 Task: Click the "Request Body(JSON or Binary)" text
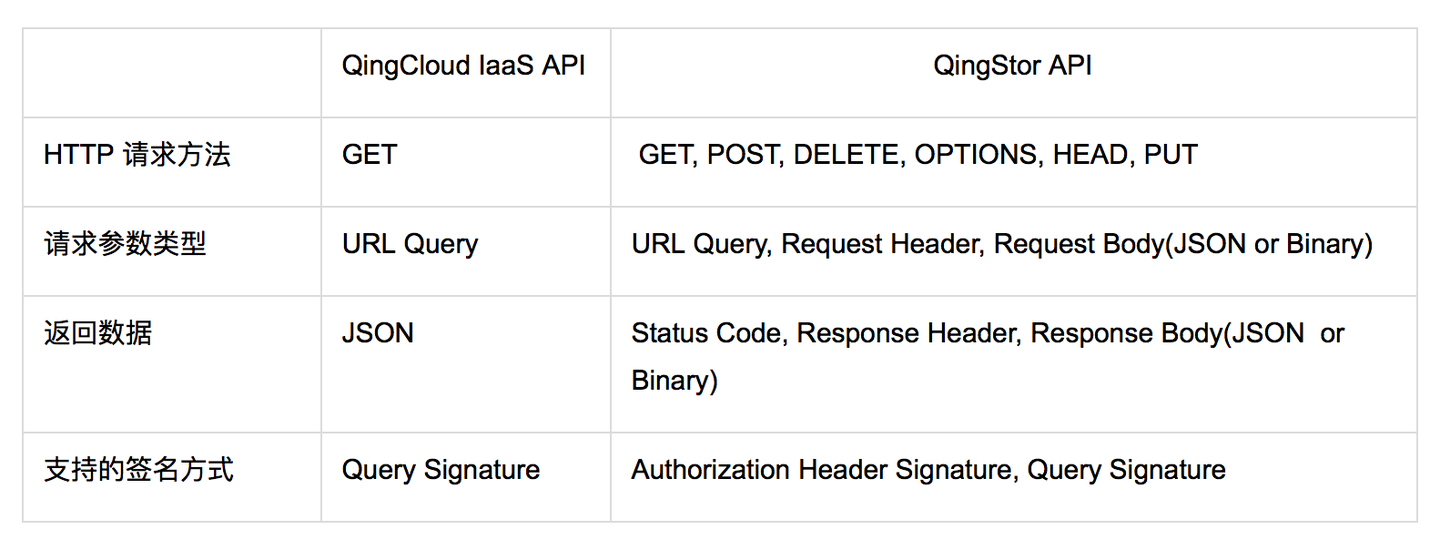click(x=1182, y=244)
